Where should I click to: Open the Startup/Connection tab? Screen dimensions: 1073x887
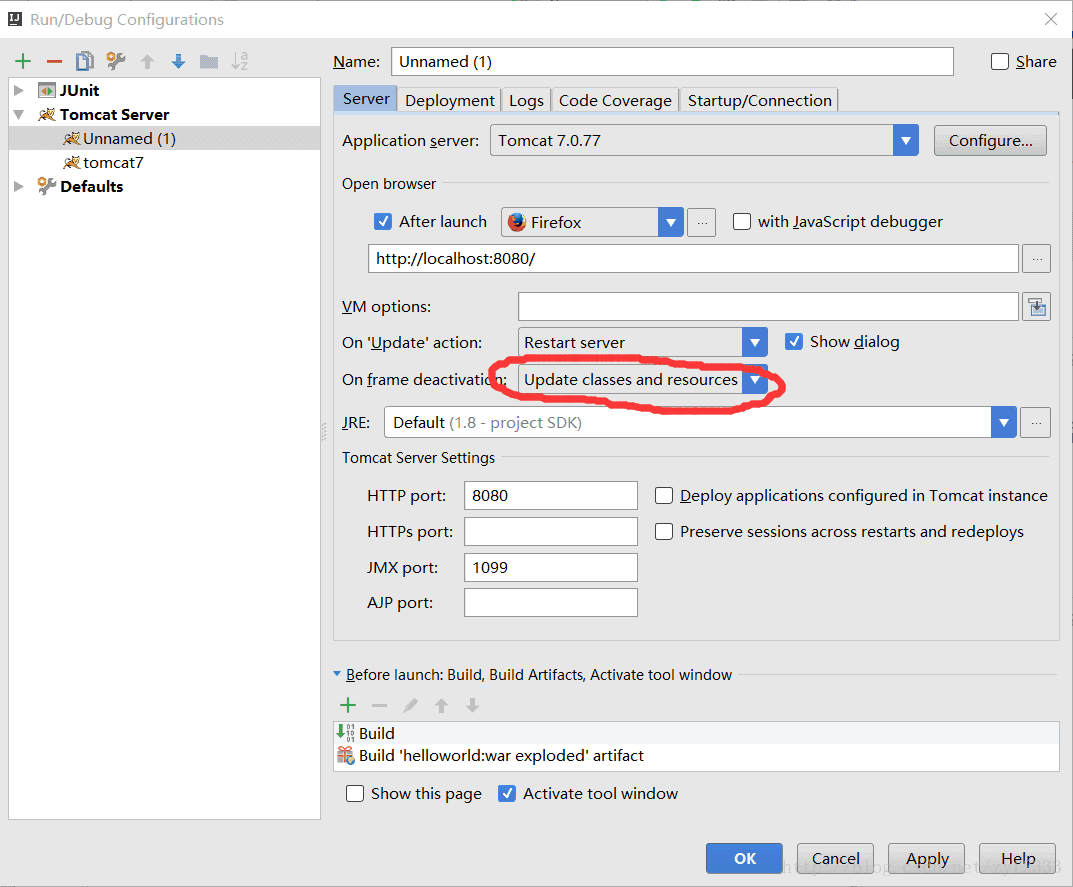760,101
